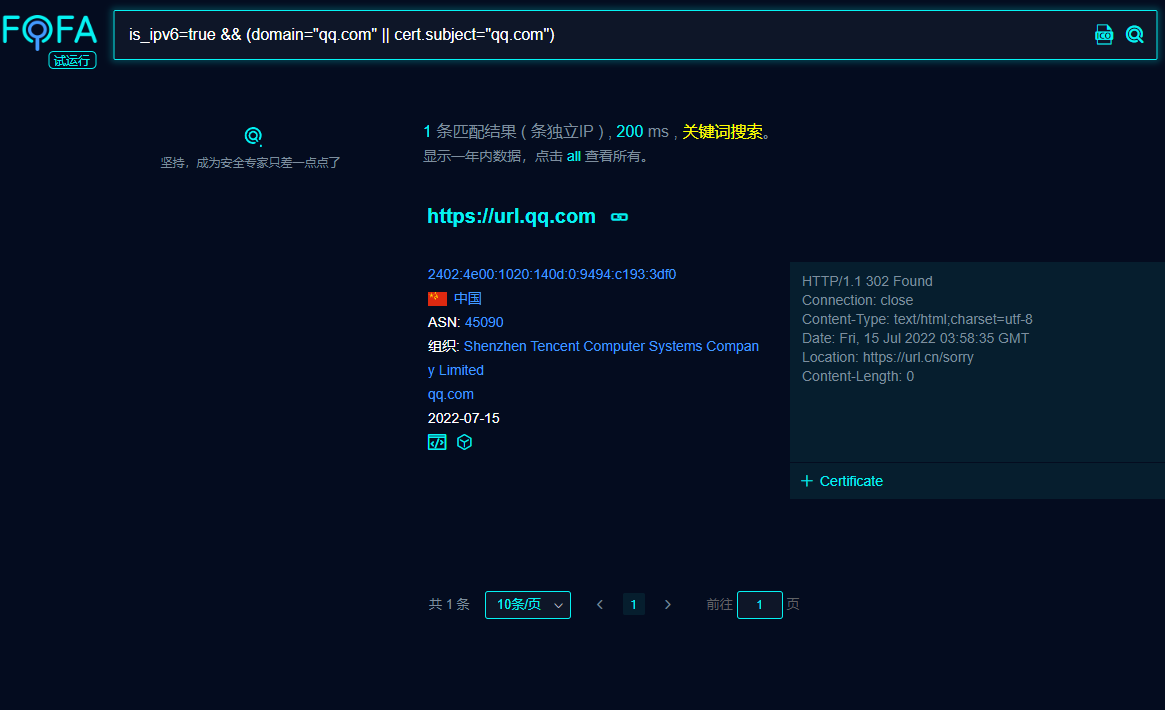The image size is (1165, 710).
Task: Click the Location: https://url.cn/sorry line
Action: [888, 357]
